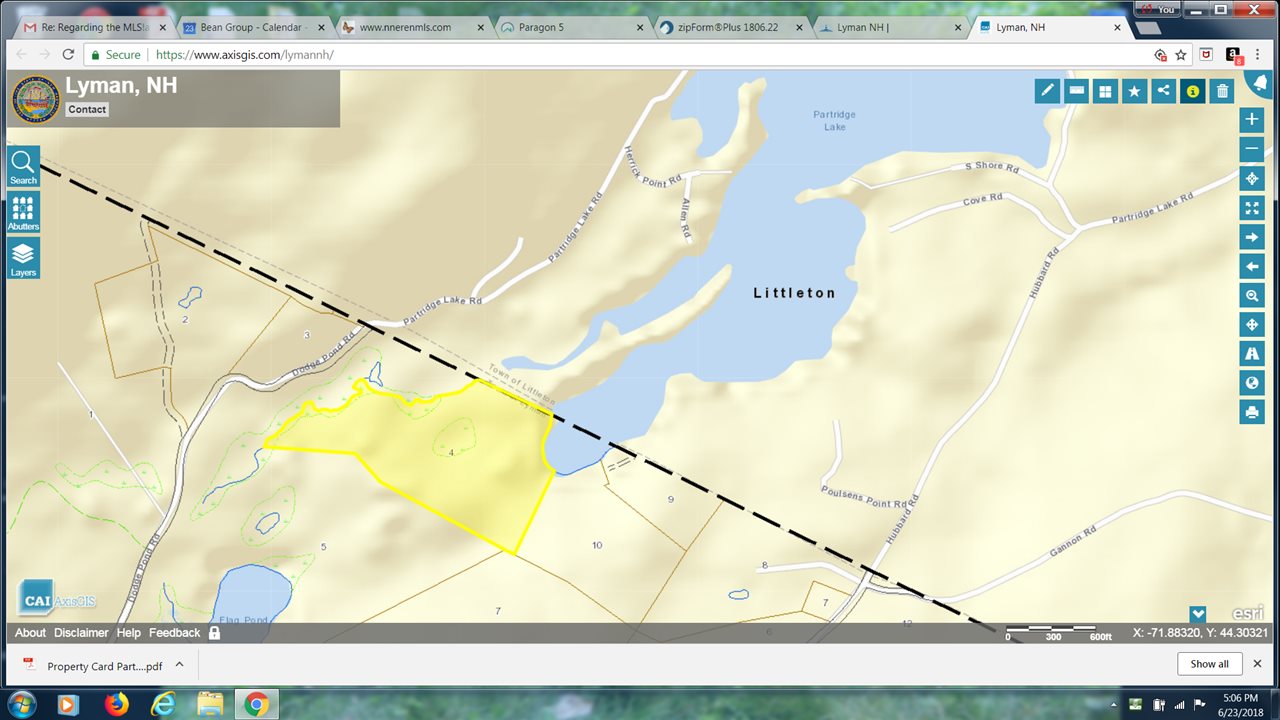Toggle the street view road icon
The width and height of the screenshot is (1280, 720).
(x=1252, y=353)
